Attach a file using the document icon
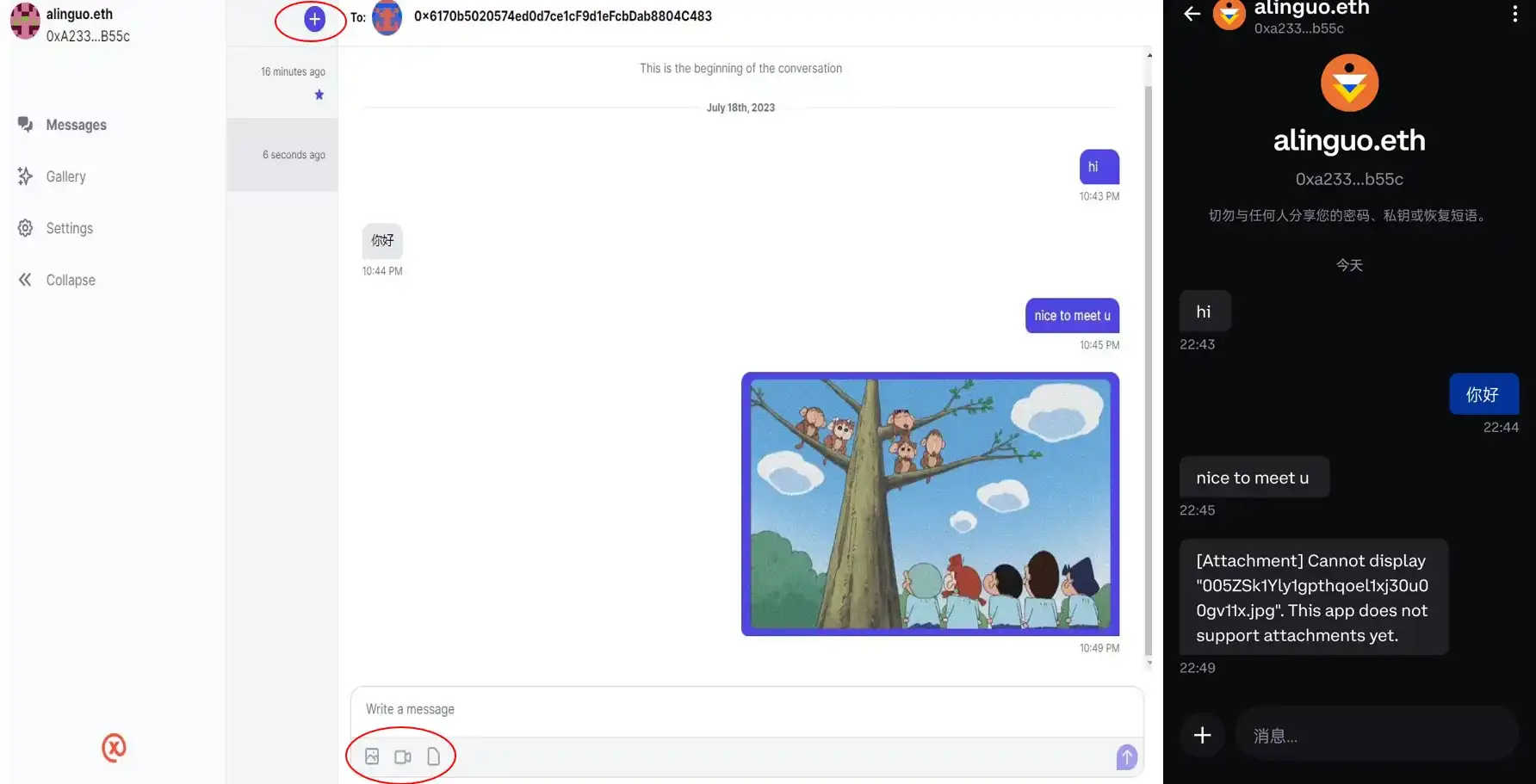 [434, 756]
